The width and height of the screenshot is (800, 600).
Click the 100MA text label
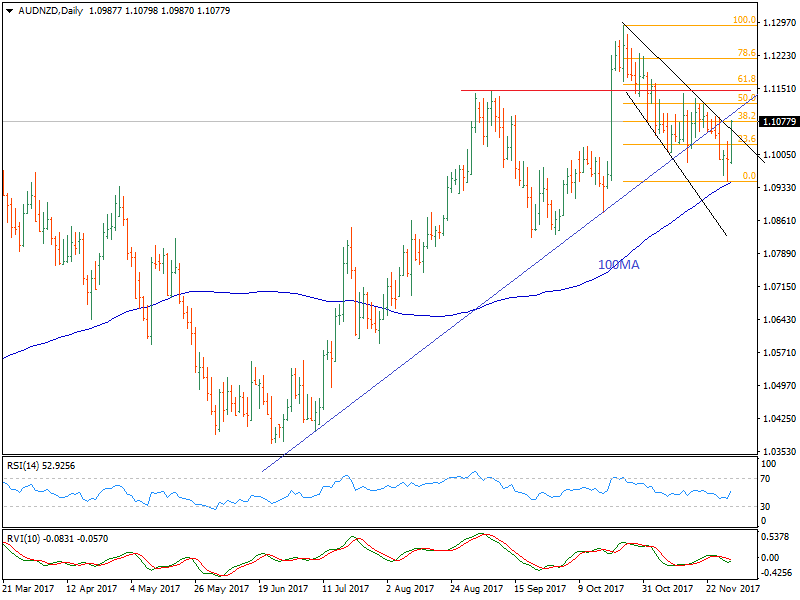618,265
